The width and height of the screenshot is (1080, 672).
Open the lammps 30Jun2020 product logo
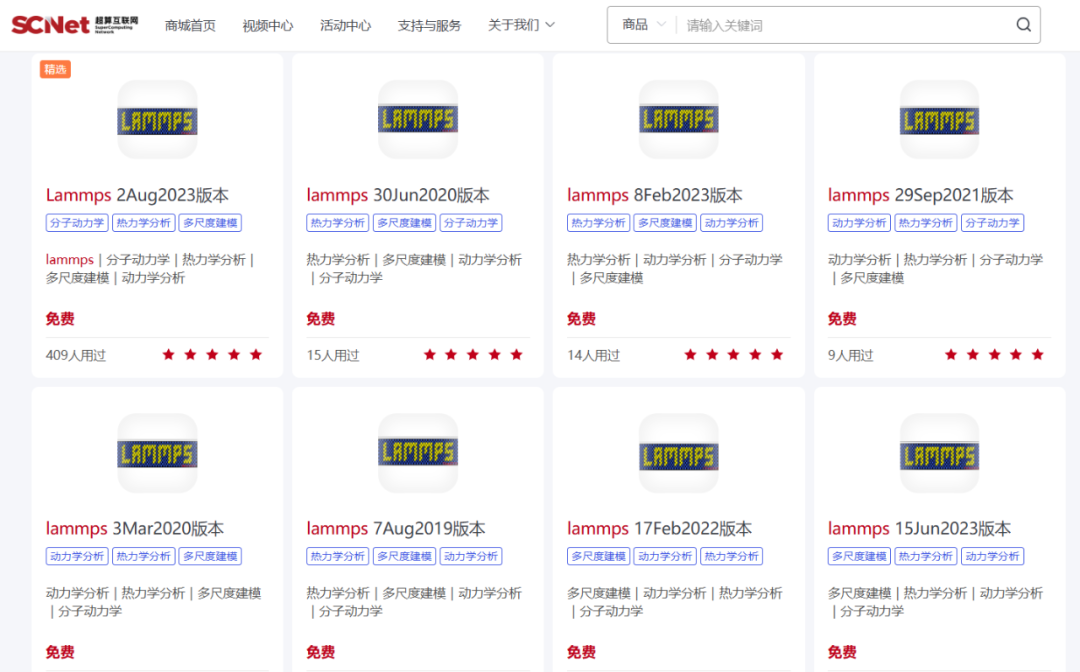coord(418,120)
